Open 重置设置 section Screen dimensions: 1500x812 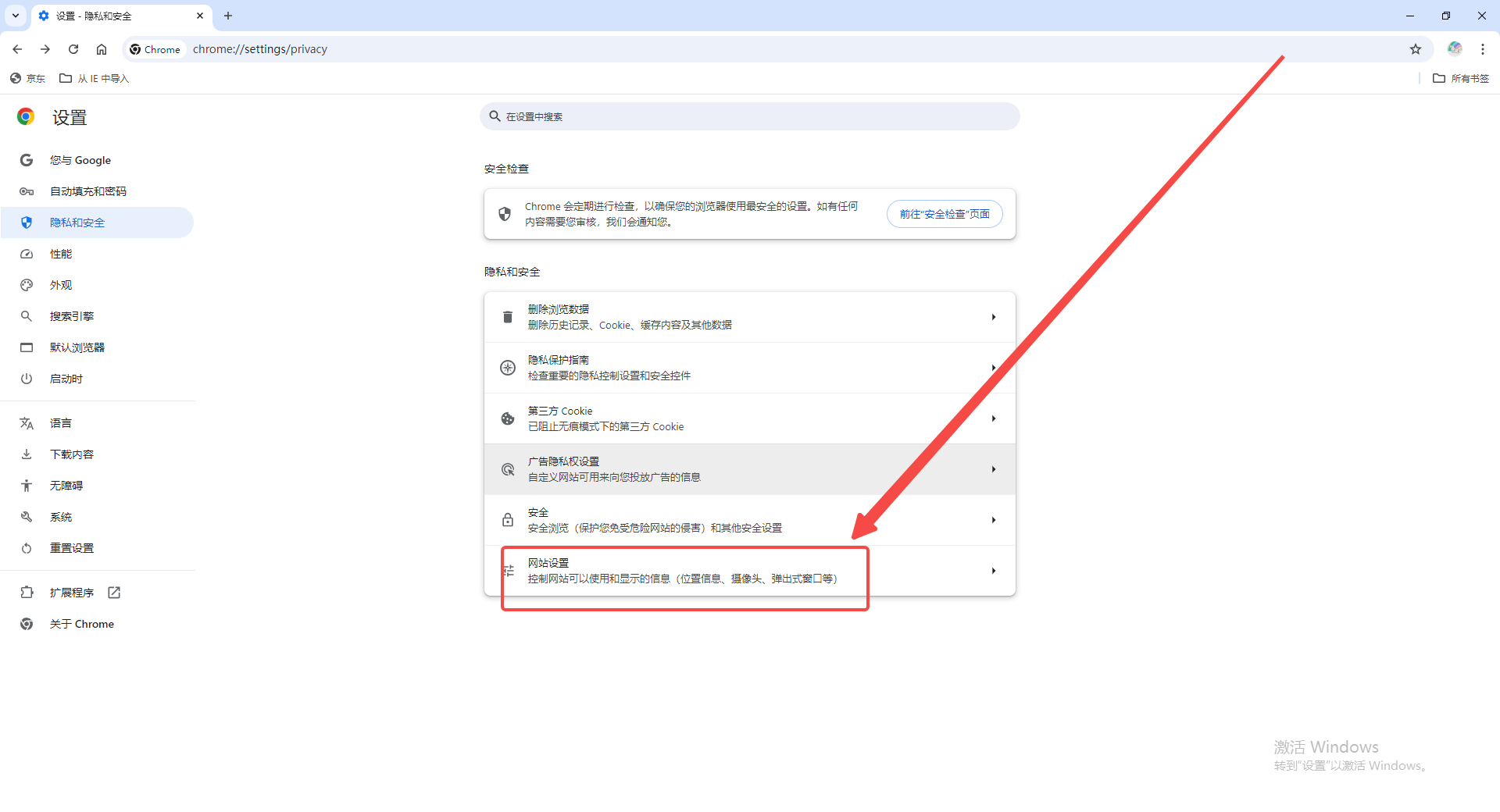tap(98, 548)
